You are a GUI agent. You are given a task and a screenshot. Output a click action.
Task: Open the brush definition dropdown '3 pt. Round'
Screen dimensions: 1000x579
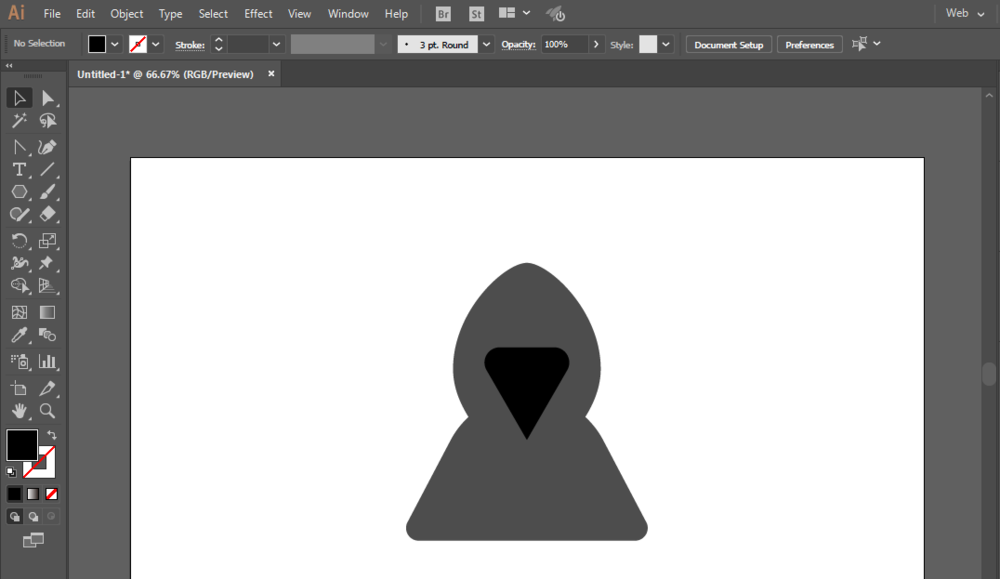pos(486,45)
